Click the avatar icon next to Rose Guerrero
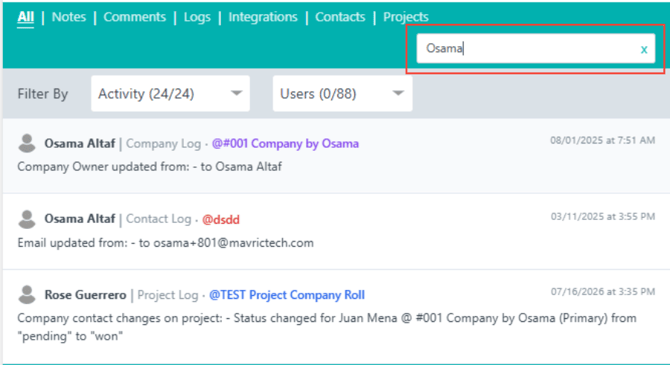The width and height of the screenshot is (670, 365). click(x=27, y=295)
